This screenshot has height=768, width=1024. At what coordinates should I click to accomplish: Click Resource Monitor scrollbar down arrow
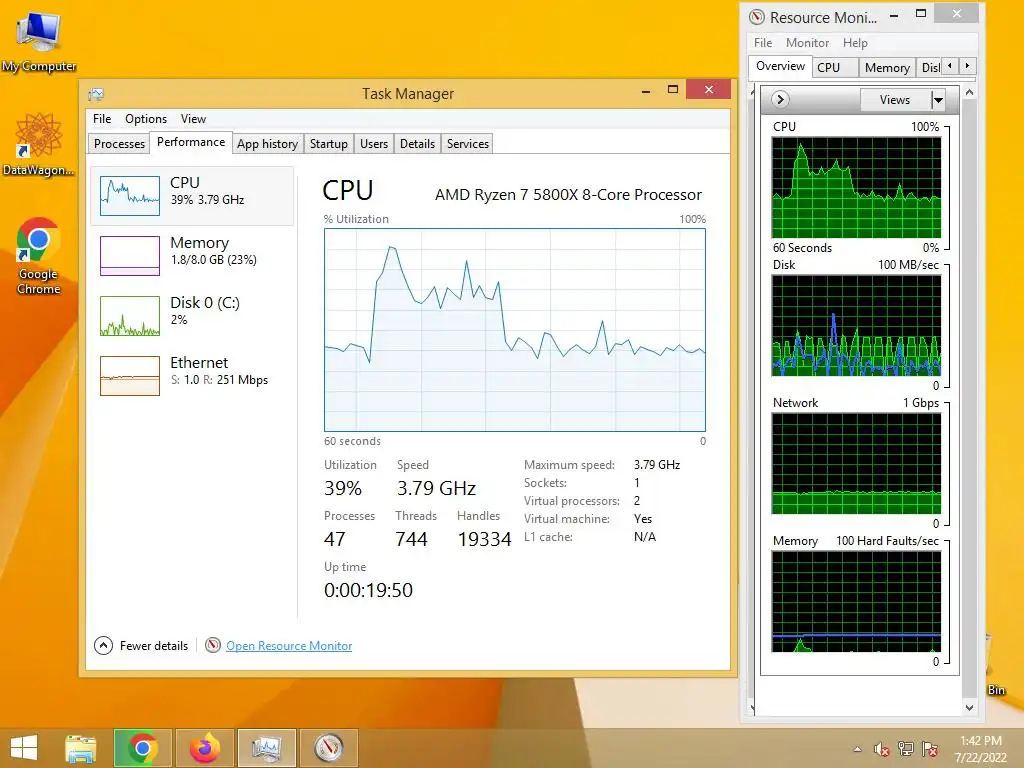969,707
